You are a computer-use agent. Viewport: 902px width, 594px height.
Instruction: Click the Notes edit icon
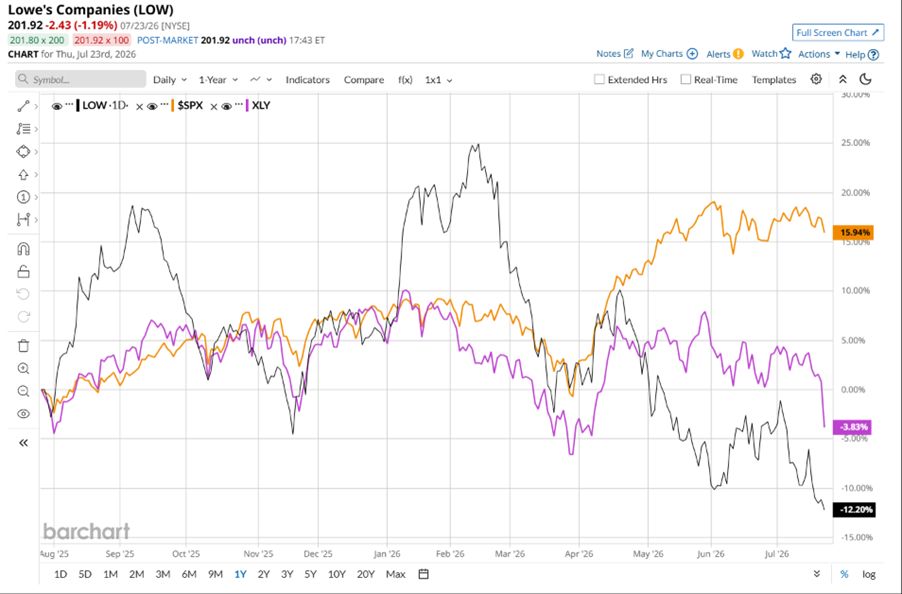pos(629,53)
